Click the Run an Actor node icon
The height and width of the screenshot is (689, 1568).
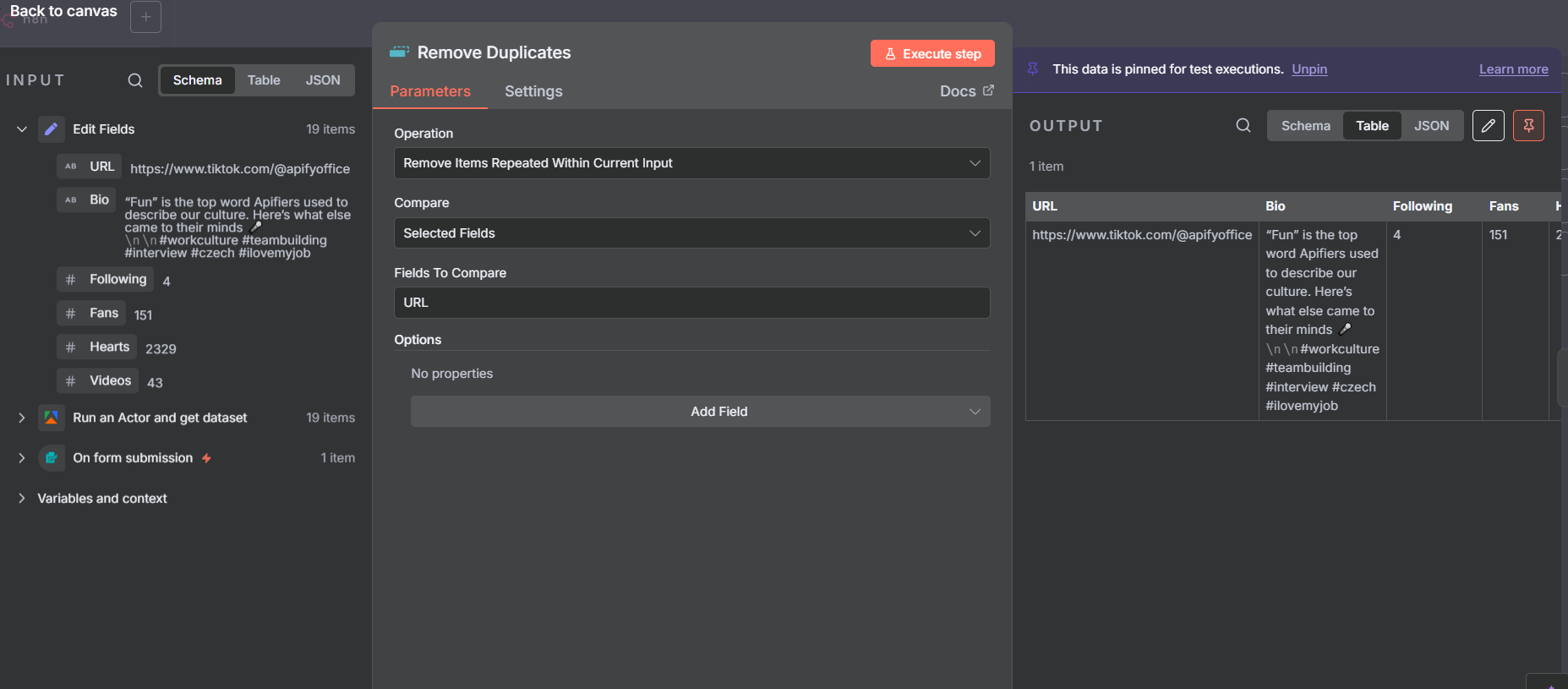(x=52, y=418)
